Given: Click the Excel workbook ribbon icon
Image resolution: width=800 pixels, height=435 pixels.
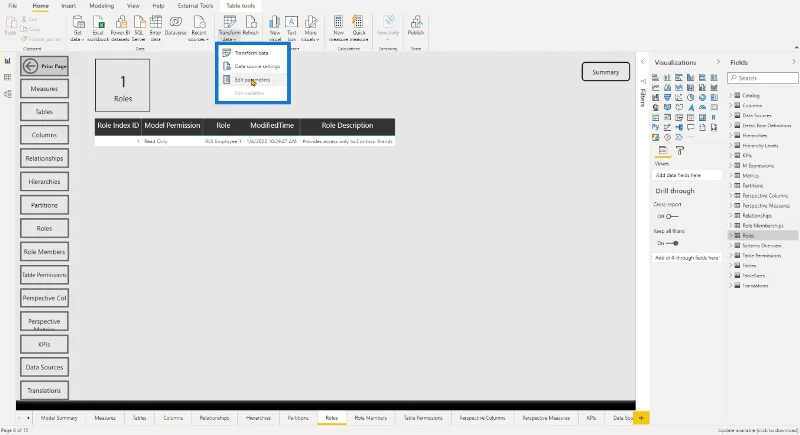Looking at the screenshot, I should (98, 28).
